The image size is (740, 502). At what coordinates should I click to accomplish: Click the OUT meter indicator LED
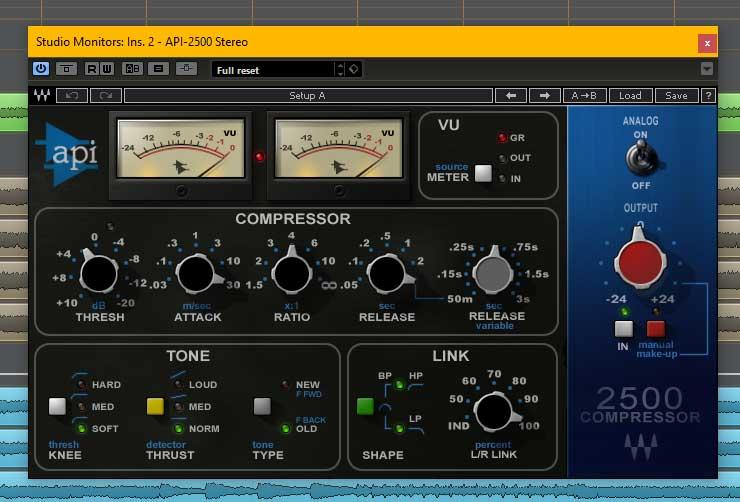coord(503,159)
